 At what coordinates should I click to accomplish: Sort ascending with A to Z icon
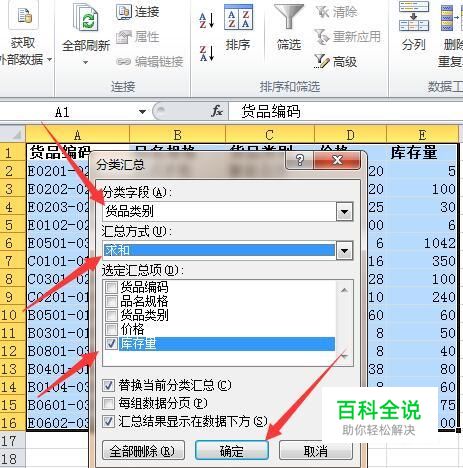207,20
